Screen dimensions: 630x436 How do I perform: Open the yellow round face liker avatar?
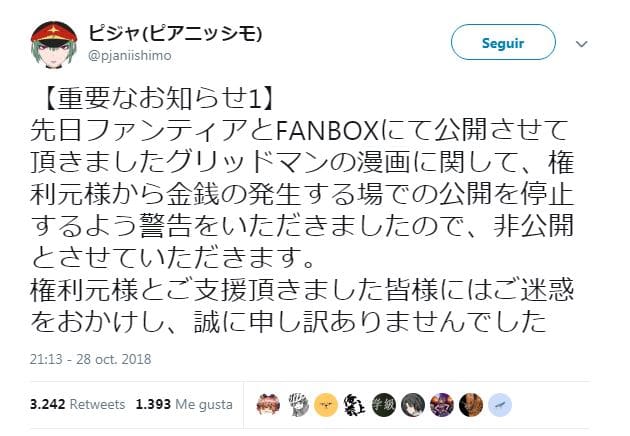pos(326,405)
